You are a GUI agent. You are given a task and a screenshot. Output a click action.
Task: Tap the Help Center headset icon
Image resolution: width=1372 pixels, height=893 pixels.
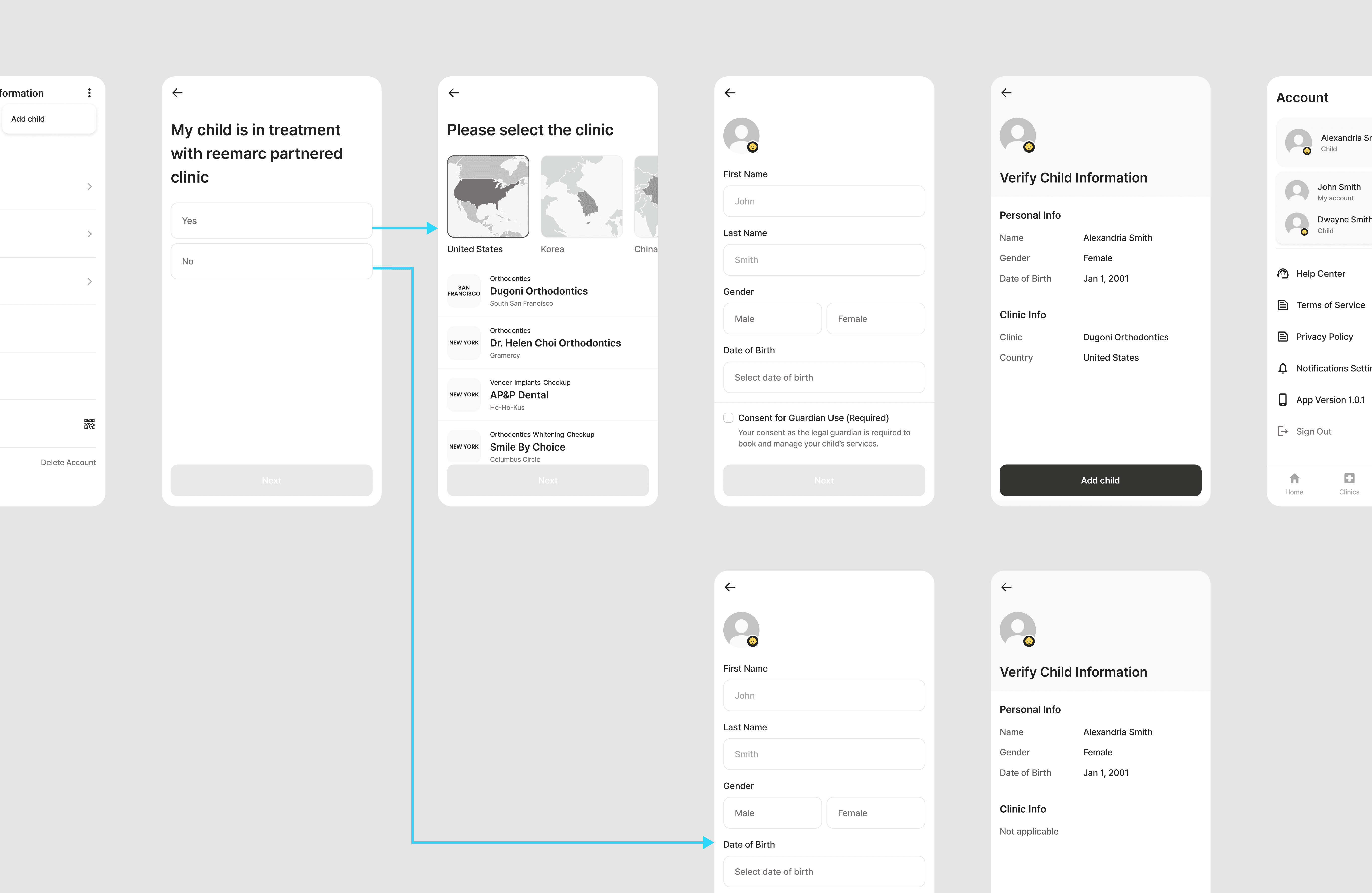[x=1283, y=274]
